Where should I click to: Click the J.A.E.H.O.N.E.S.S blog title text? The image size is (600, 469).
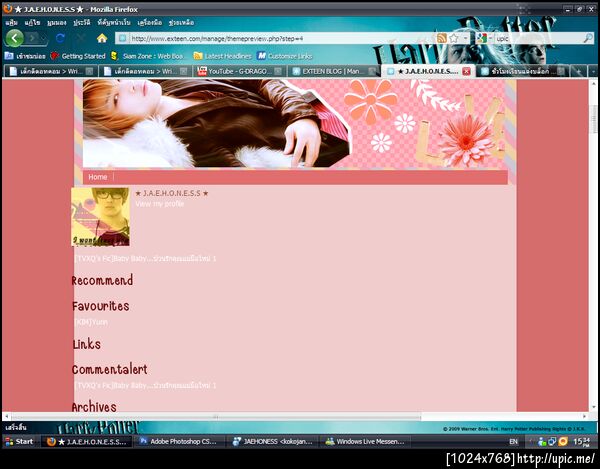172,193
